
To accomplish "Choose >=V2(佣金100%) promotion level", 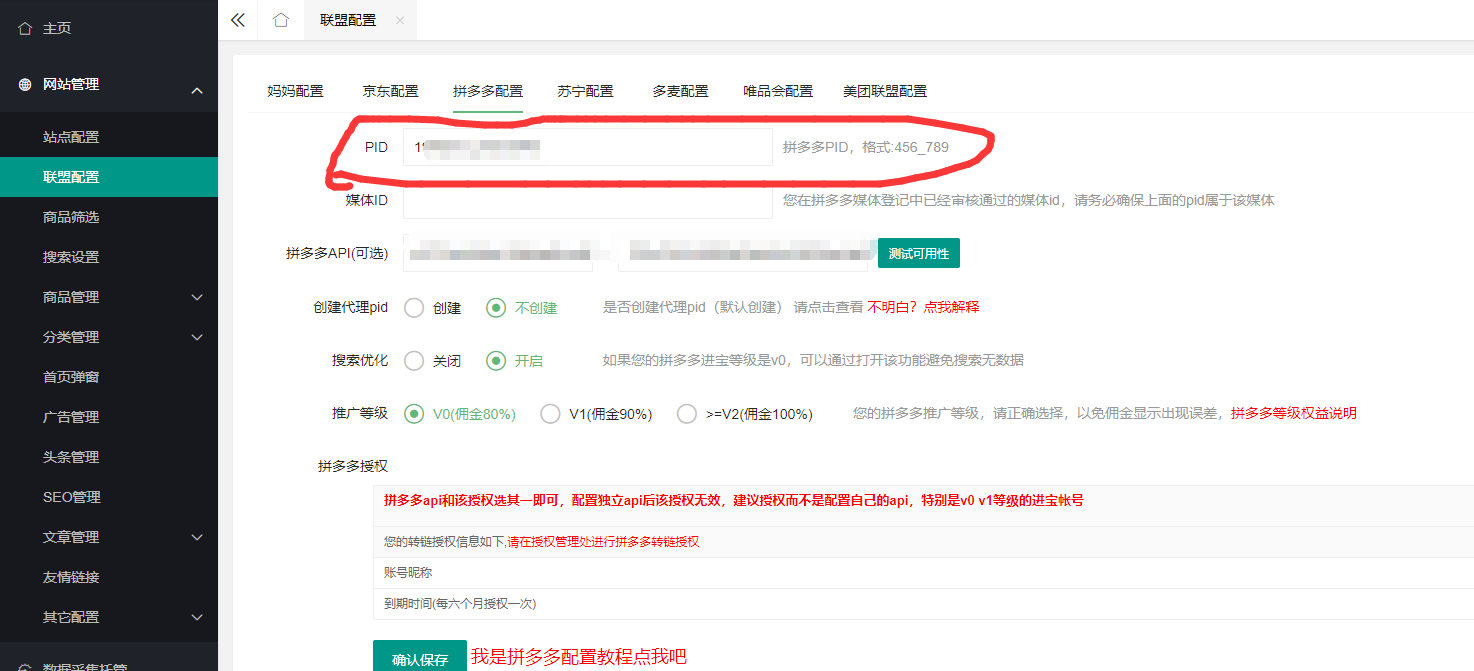I will pyautogui.click(x=686, y=414).
